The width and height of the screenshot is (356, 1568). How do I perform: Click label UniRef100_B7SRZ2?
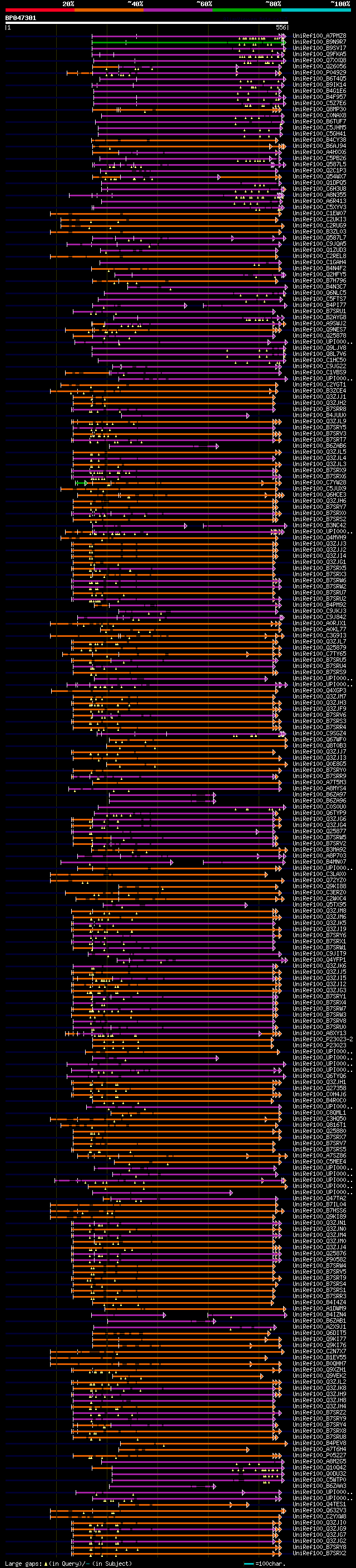(x=319, y=1412)
